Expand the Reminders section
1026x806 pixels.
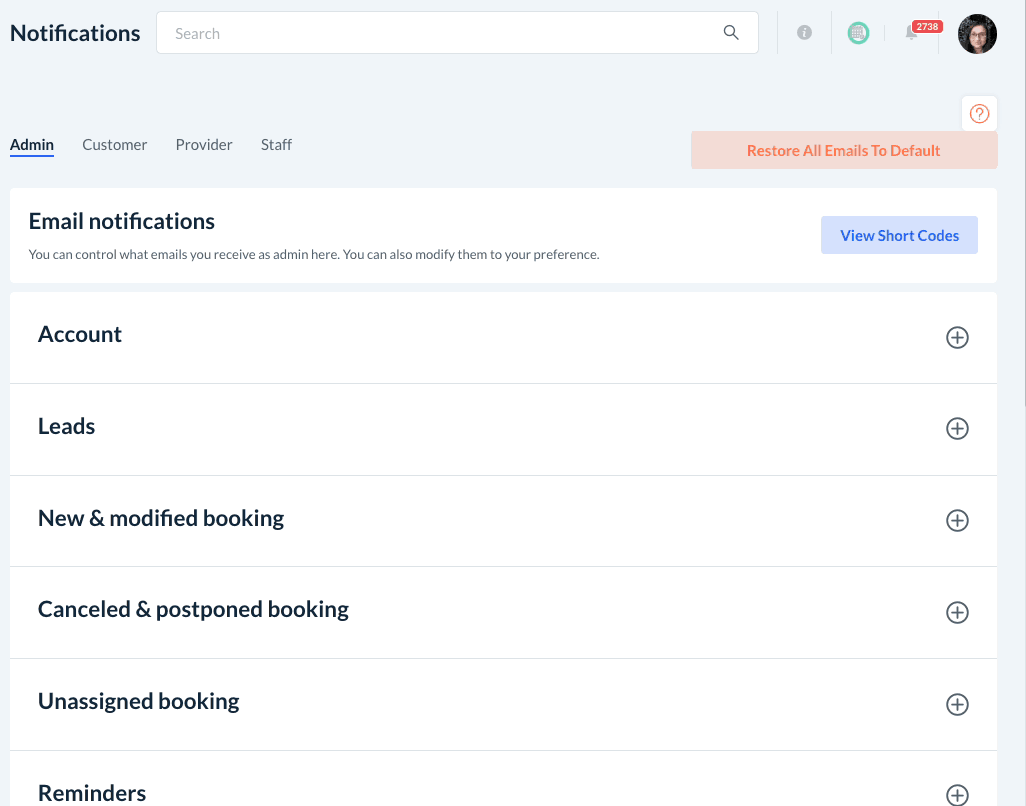pyautogui.click(x=957, y=795)
